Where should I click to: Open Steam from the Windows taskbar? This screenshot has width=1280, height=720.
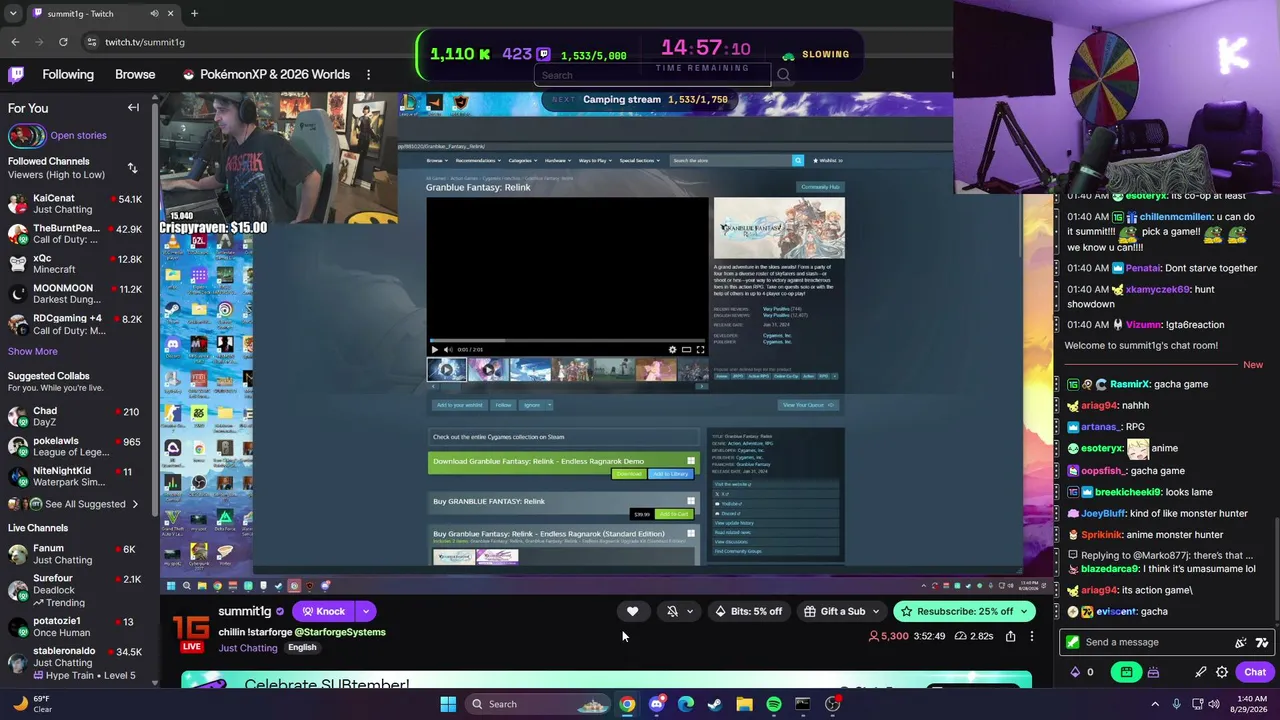coord(715,704)
